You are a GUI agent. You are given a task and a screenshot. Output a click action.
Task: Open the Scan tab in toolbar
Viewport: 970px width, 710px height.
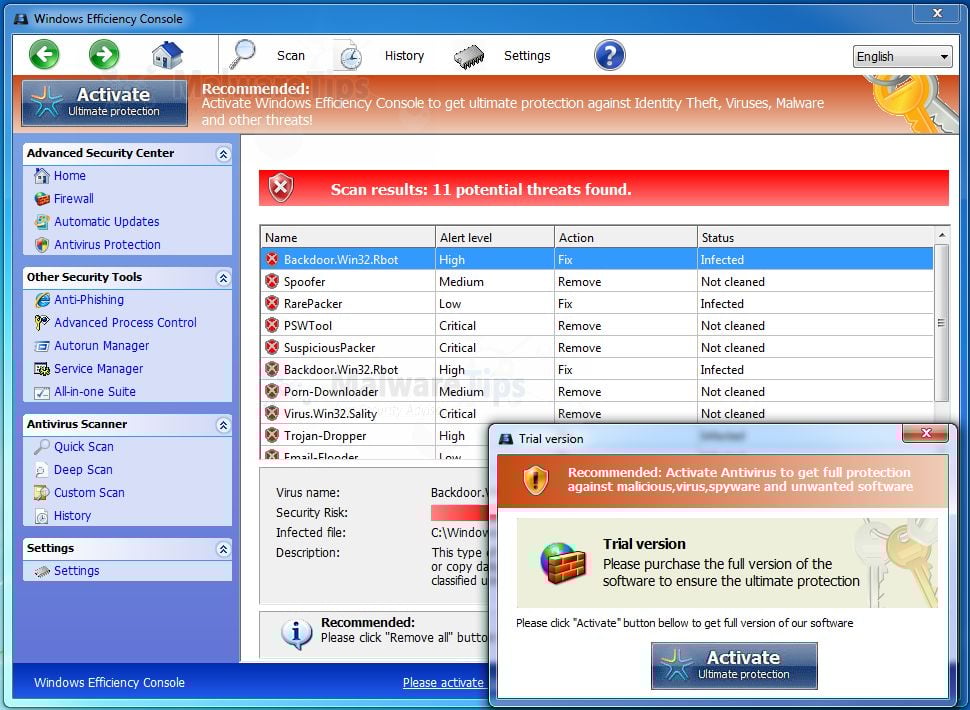pos(291,56)
